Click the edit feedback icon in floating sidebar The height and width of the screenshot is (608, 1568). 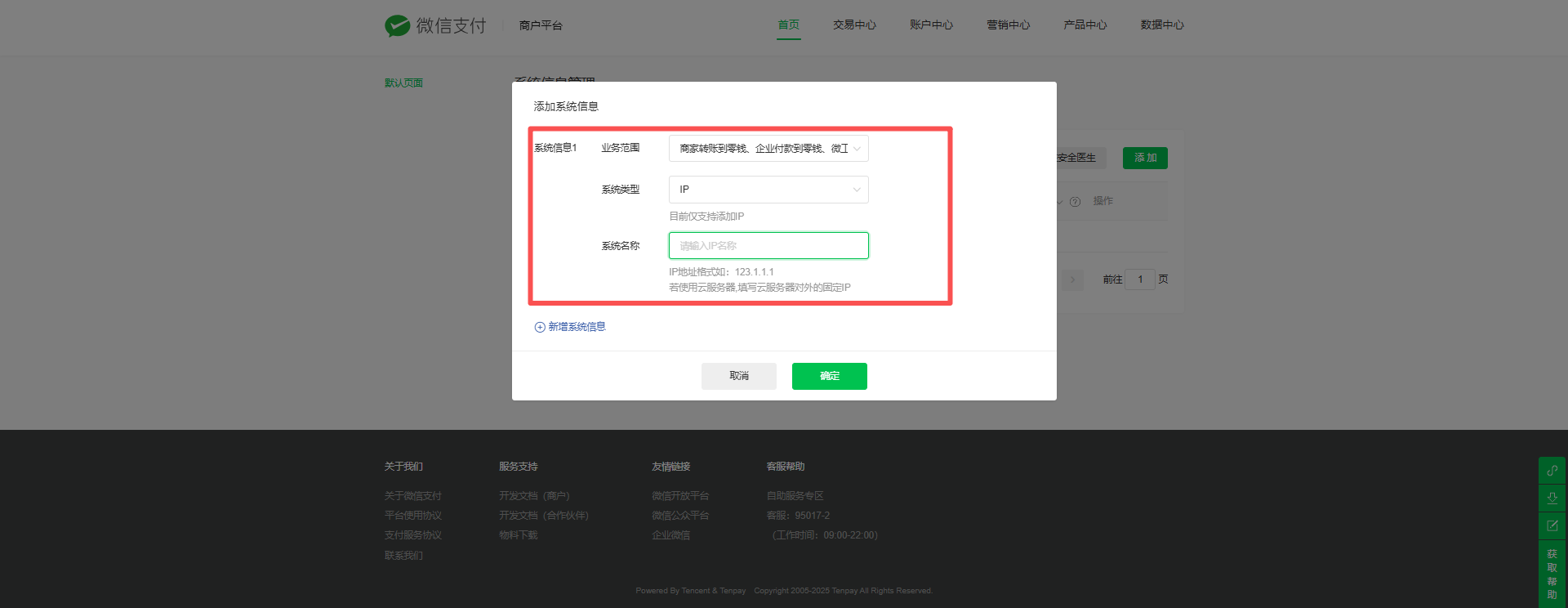coord(1552,525)
